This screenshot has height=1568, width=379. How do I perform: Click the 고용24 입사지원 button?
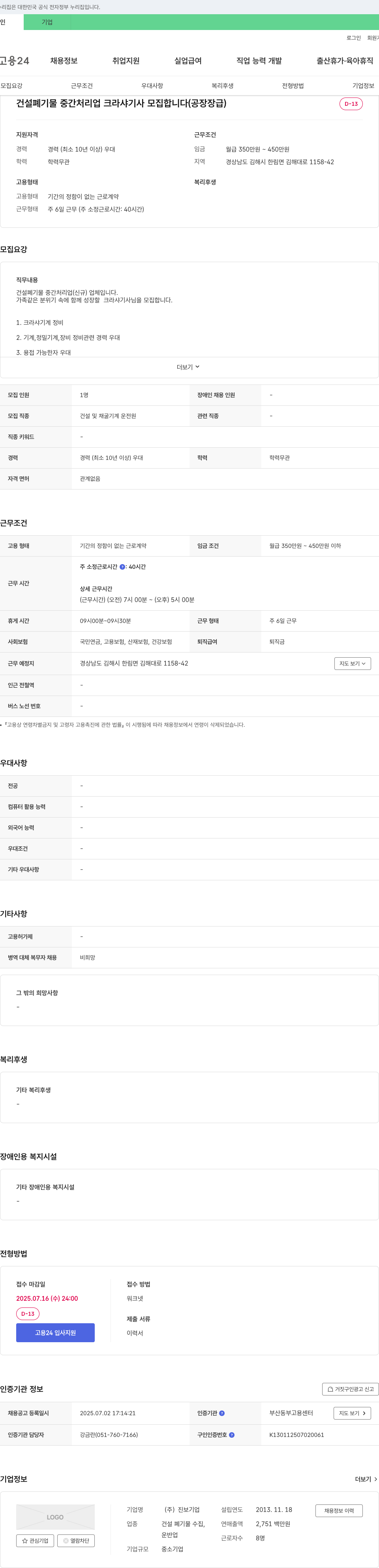55,1332
